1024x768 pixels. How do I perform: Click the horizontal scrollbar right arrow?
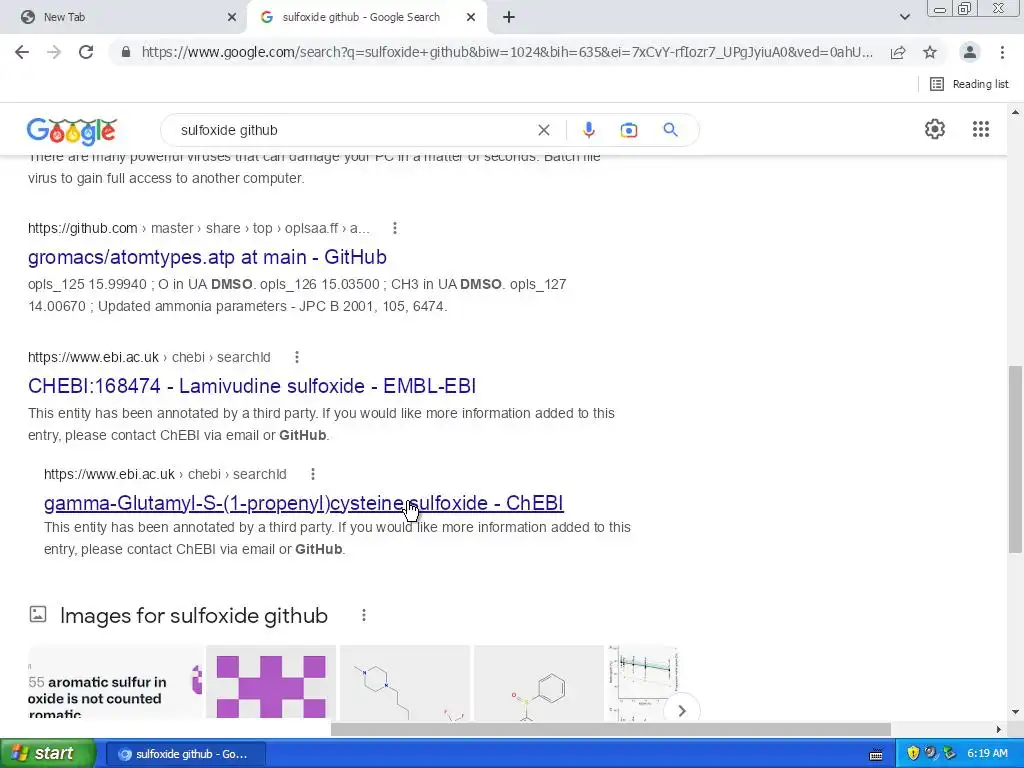999,729
